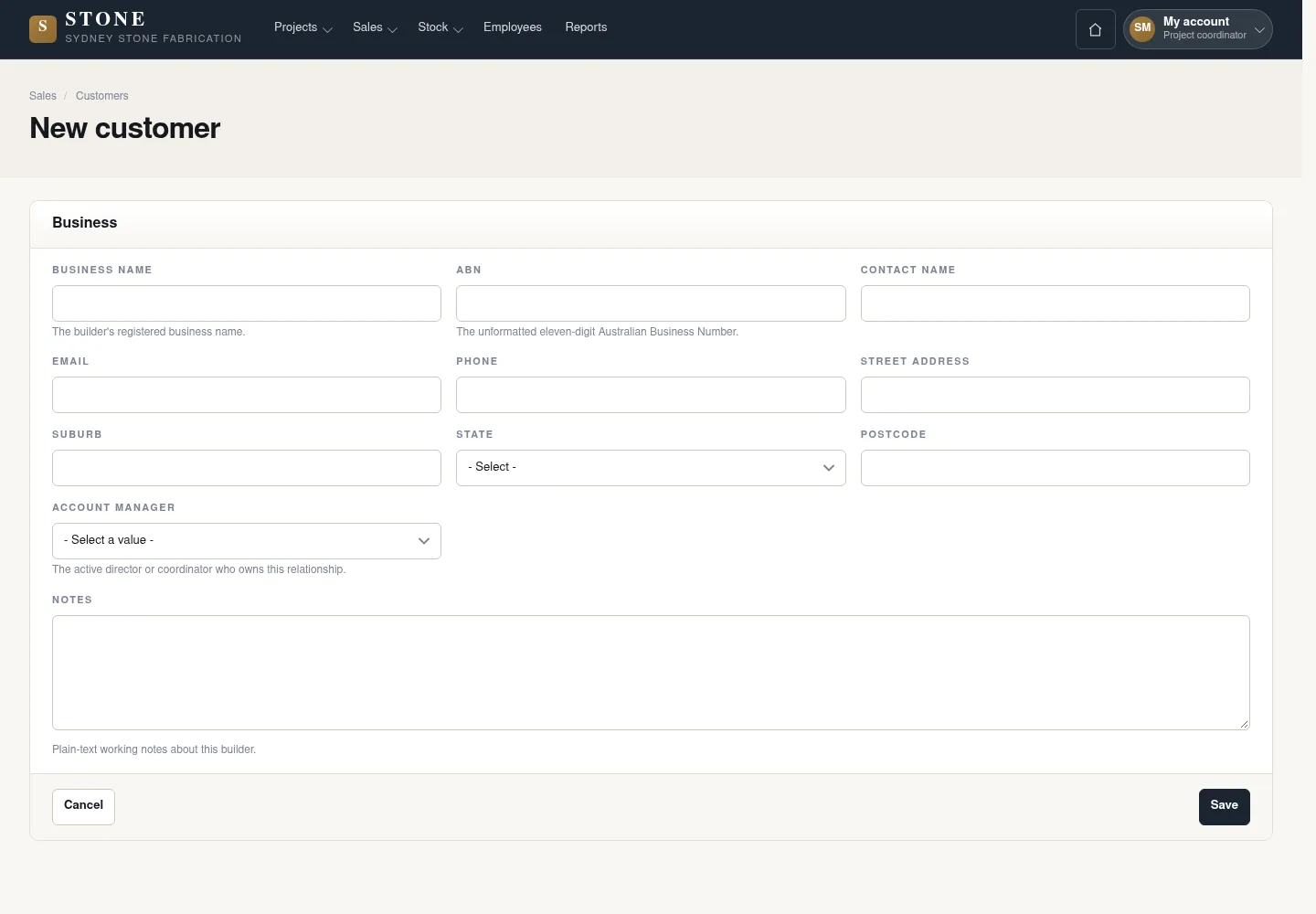
Task: Click the SM user avatar
Action: pos(1142,28)
